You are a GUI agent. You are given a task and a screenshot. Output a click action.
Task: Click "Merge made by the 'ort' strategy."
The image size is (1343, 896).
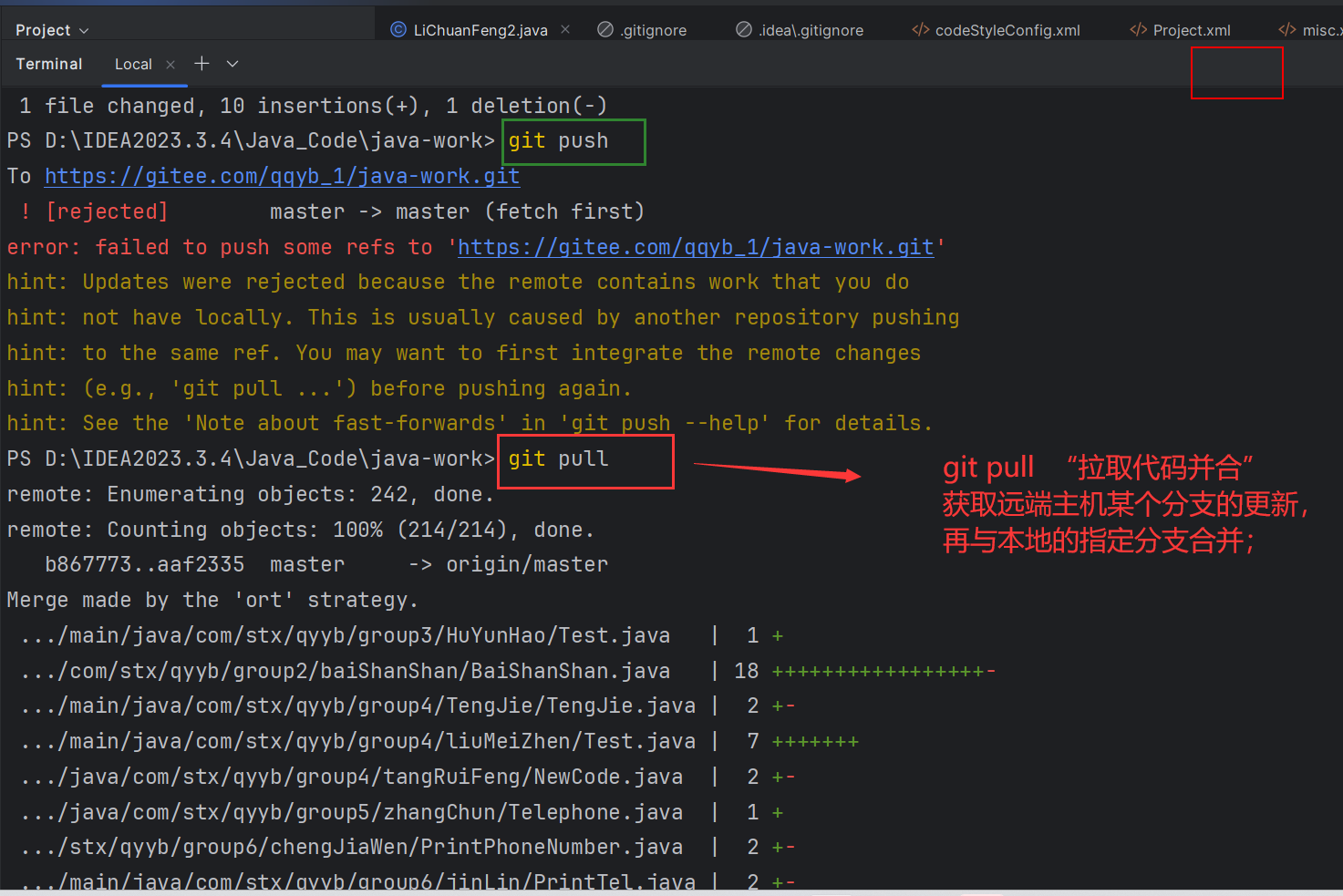tap(212, 600)
